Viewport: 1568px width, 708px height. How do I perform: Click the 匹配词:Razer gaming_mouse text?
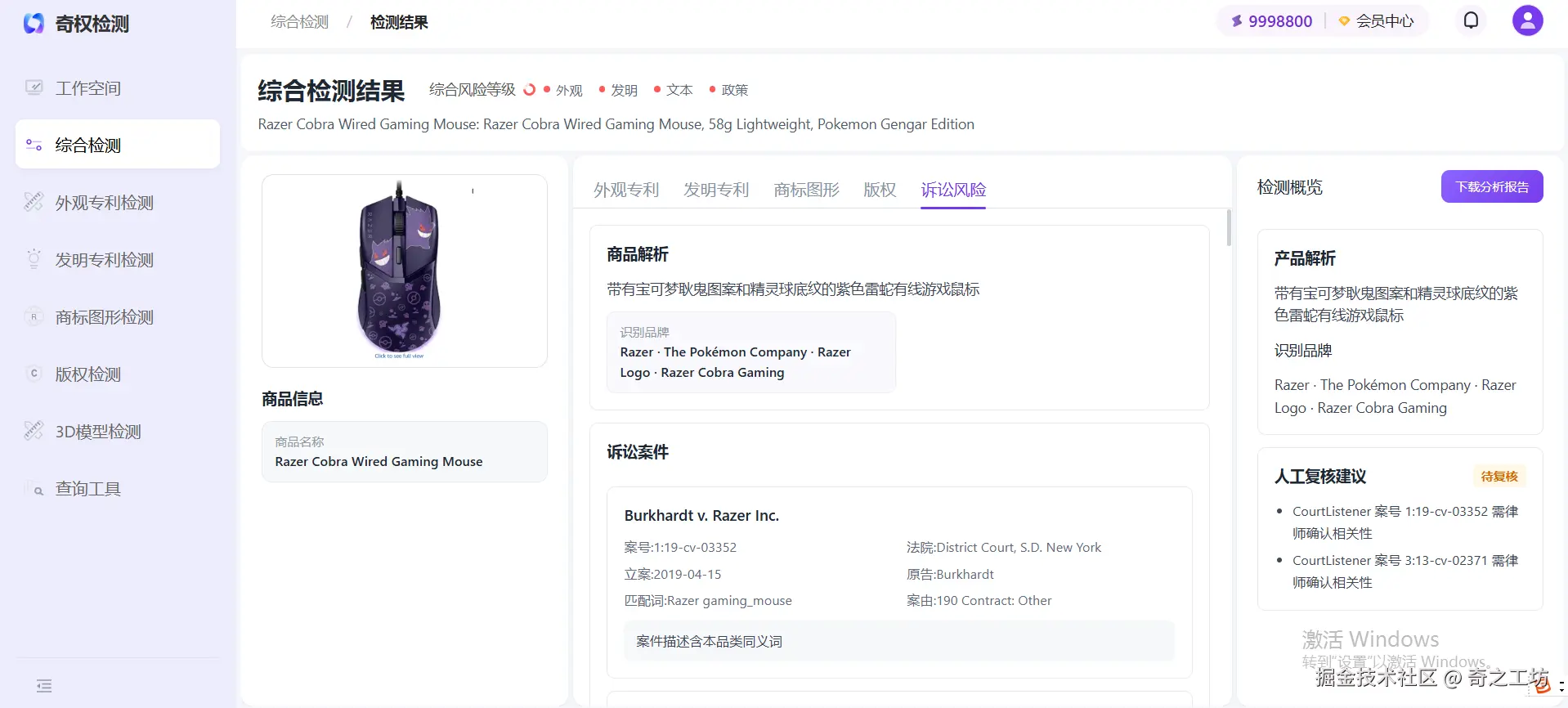tap(708, 601)
